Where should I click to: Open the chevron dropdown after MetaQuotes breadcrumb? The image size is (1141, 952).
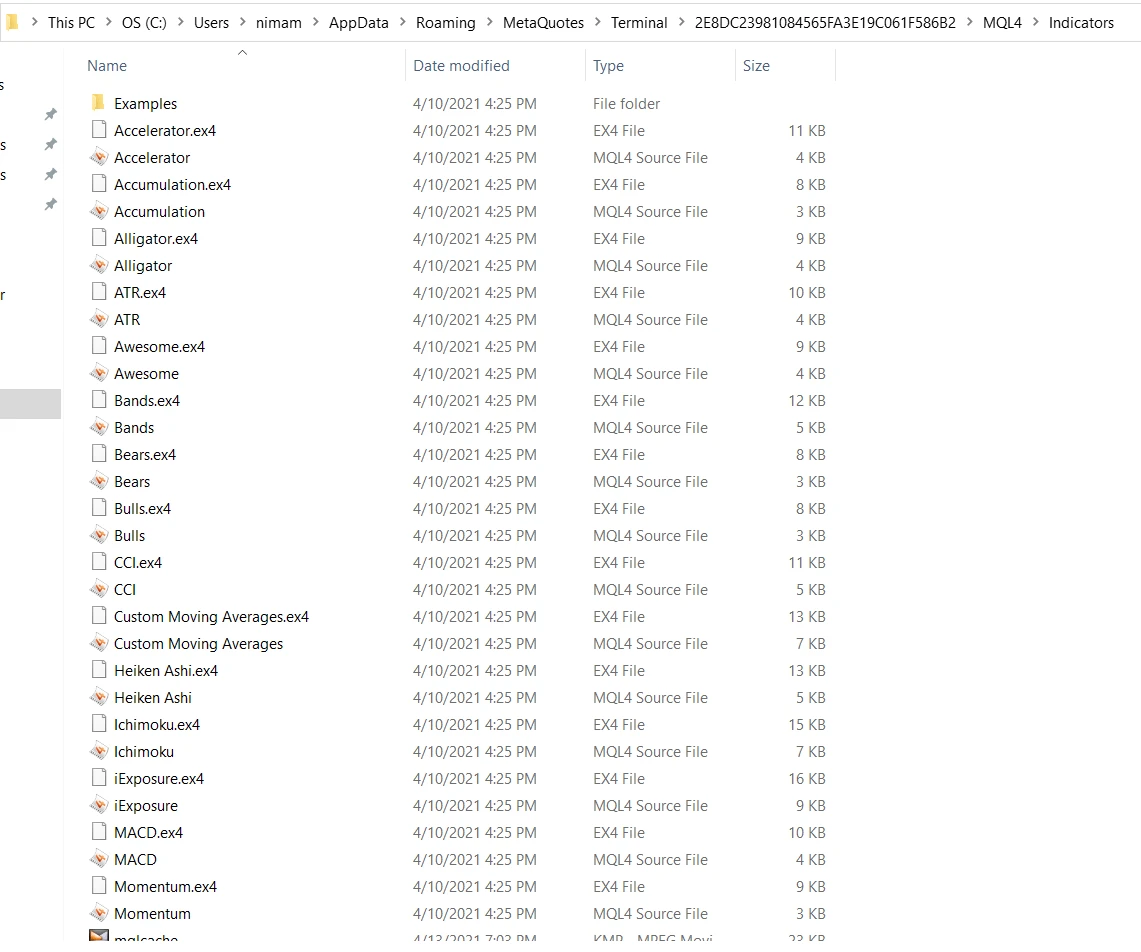coord(598,22)
